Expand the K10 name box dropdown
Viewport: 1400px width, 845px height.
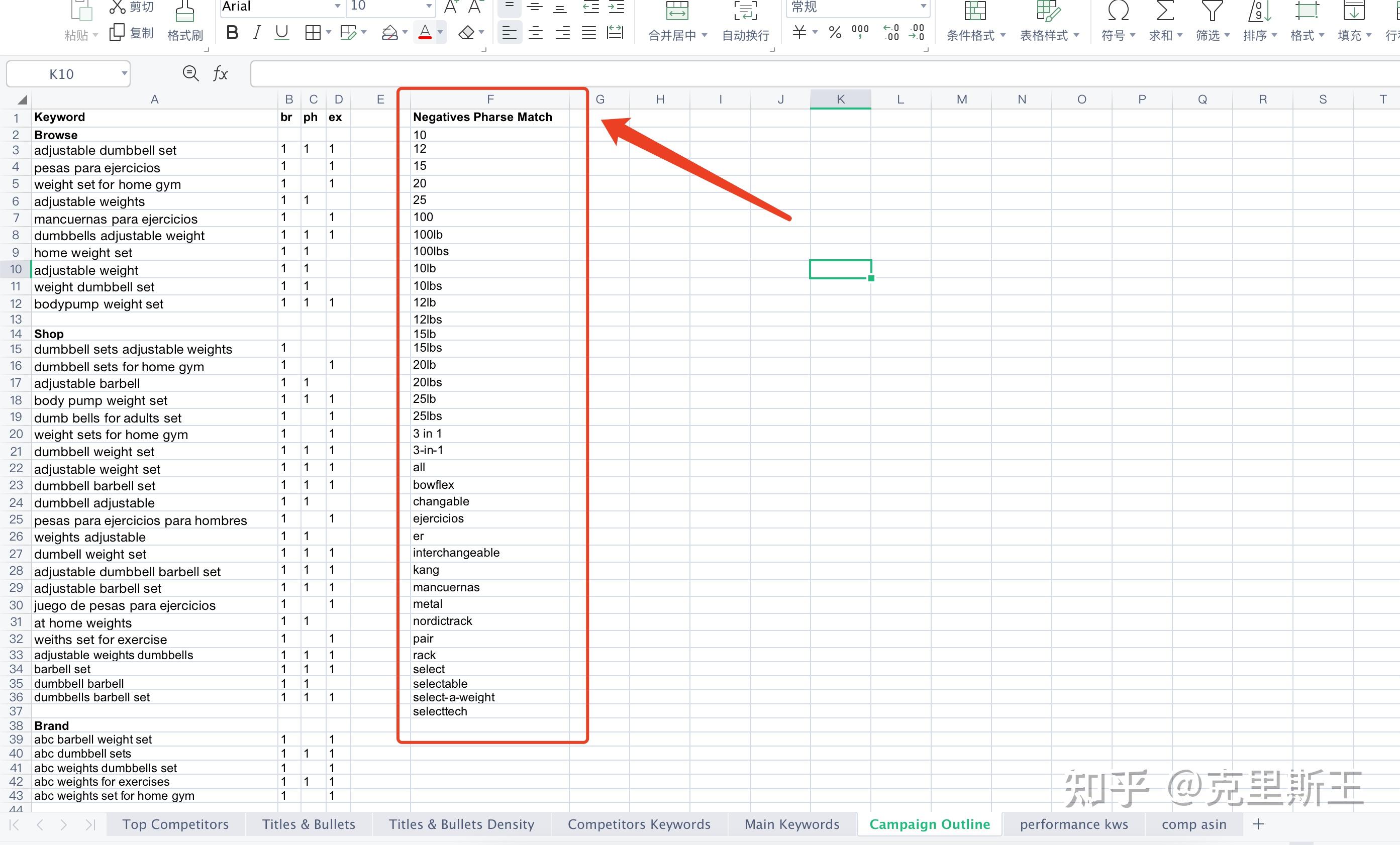click(124, 74)
